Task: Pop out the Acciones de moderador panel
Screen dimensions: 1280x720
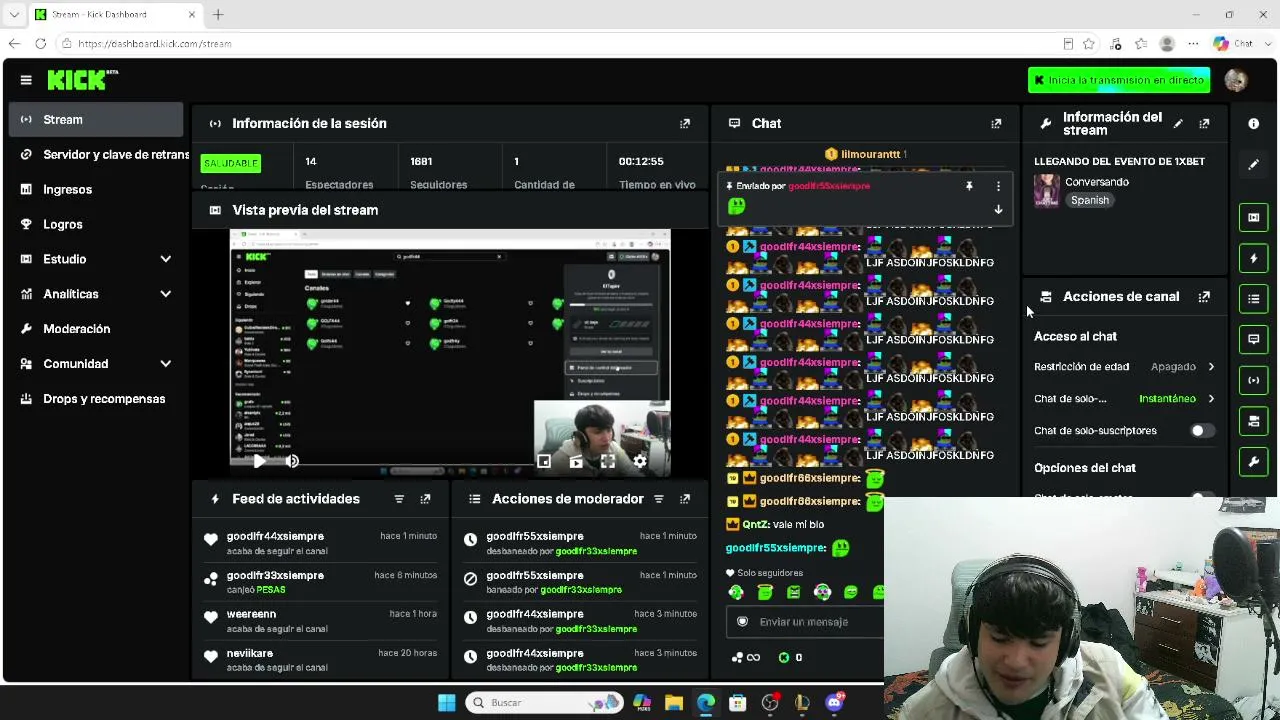Action: [x=685, y=499]
